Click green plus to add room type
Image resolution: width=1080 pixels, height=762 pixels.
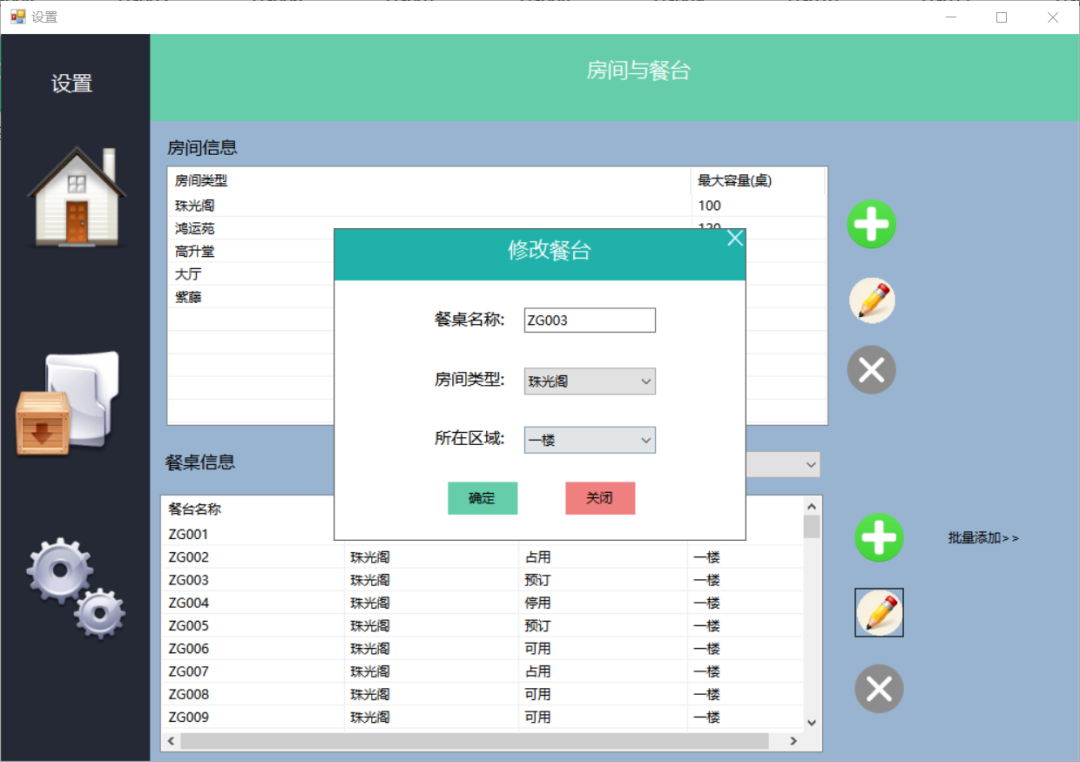[x=871, y=224]
